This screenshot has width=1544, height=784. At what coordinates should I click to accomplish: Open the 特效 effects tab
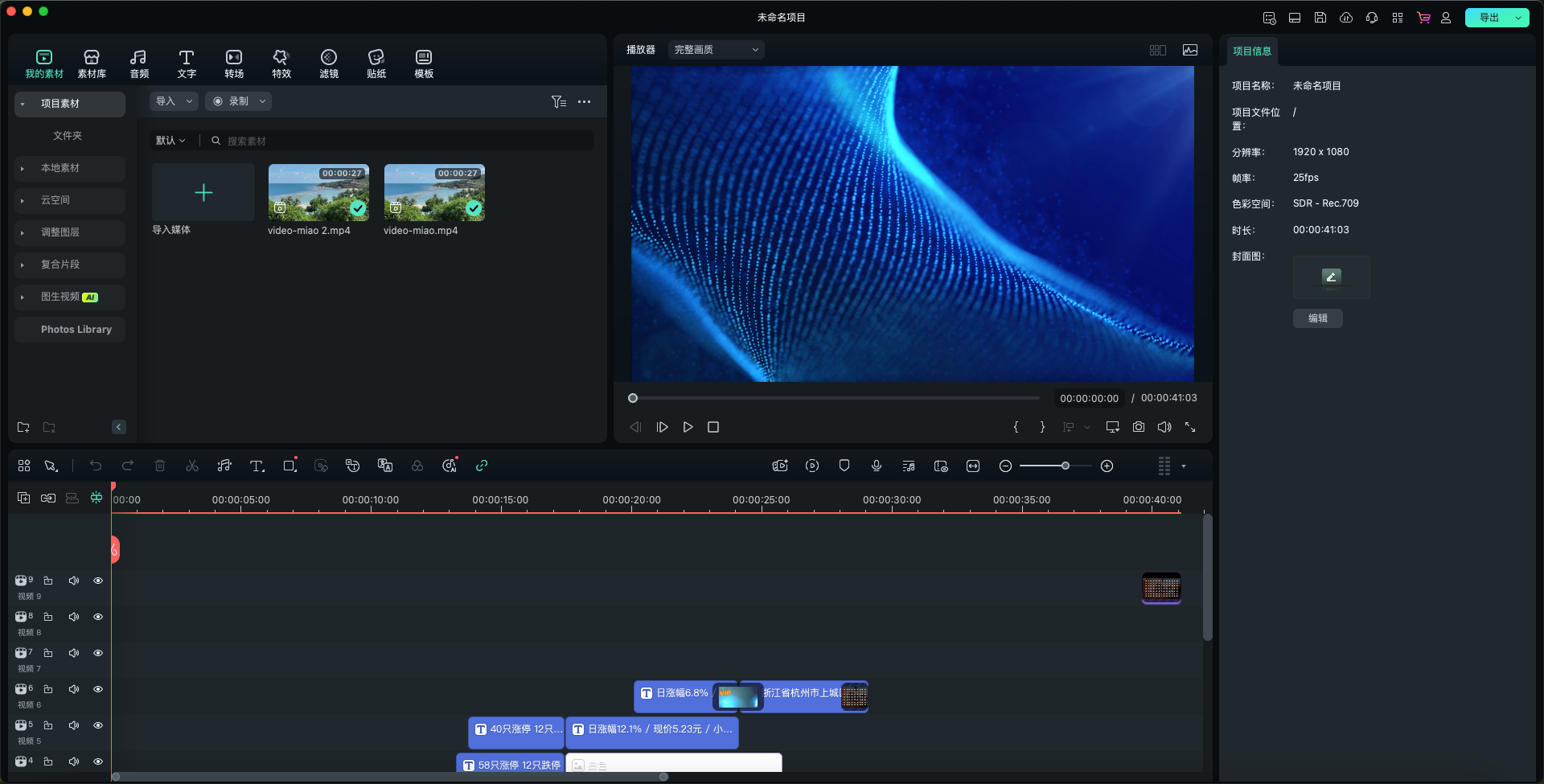coord(281,64)
